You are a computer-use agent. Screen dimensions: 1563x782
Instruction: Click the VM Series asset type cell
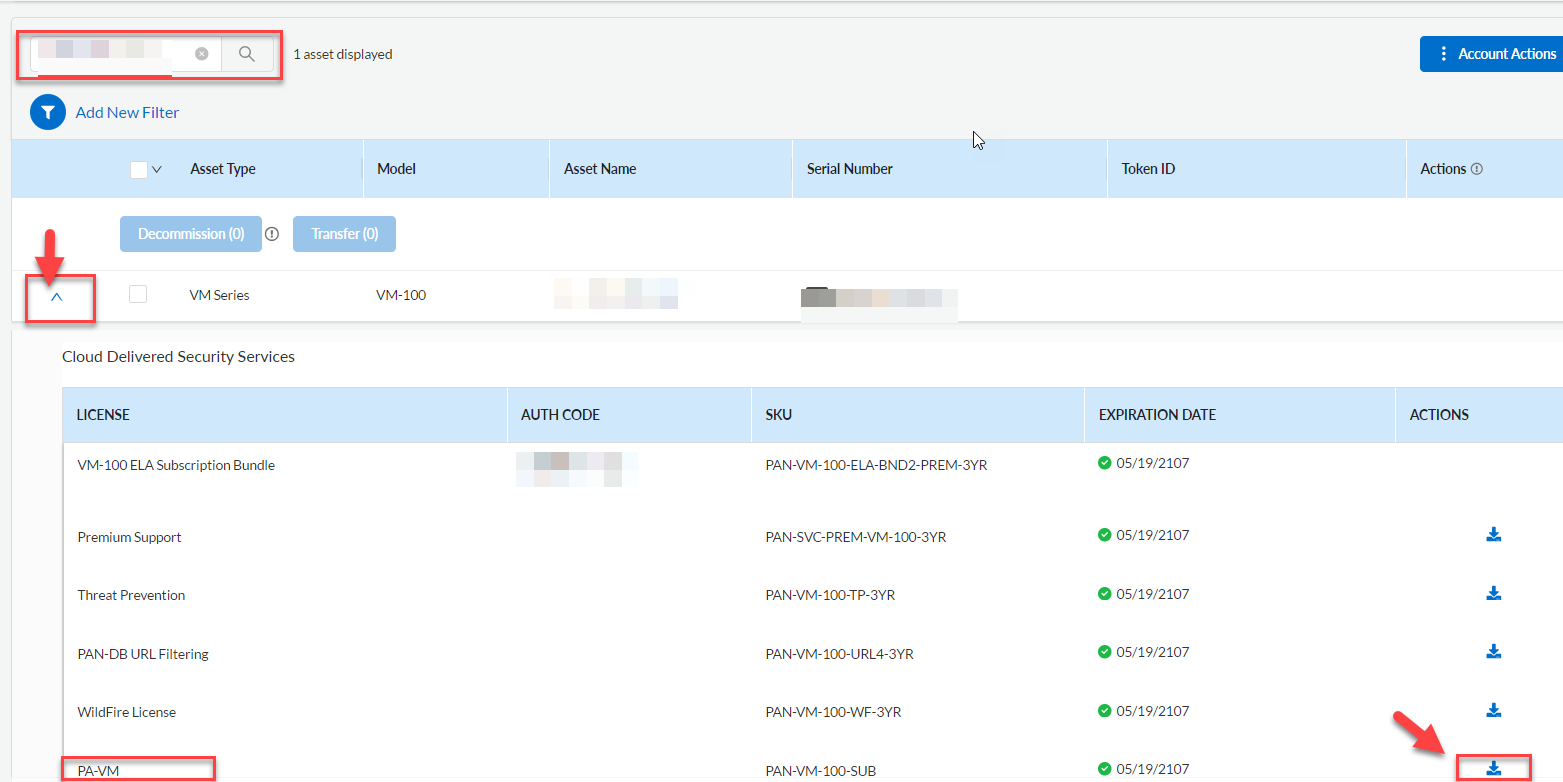pos(219,295)
